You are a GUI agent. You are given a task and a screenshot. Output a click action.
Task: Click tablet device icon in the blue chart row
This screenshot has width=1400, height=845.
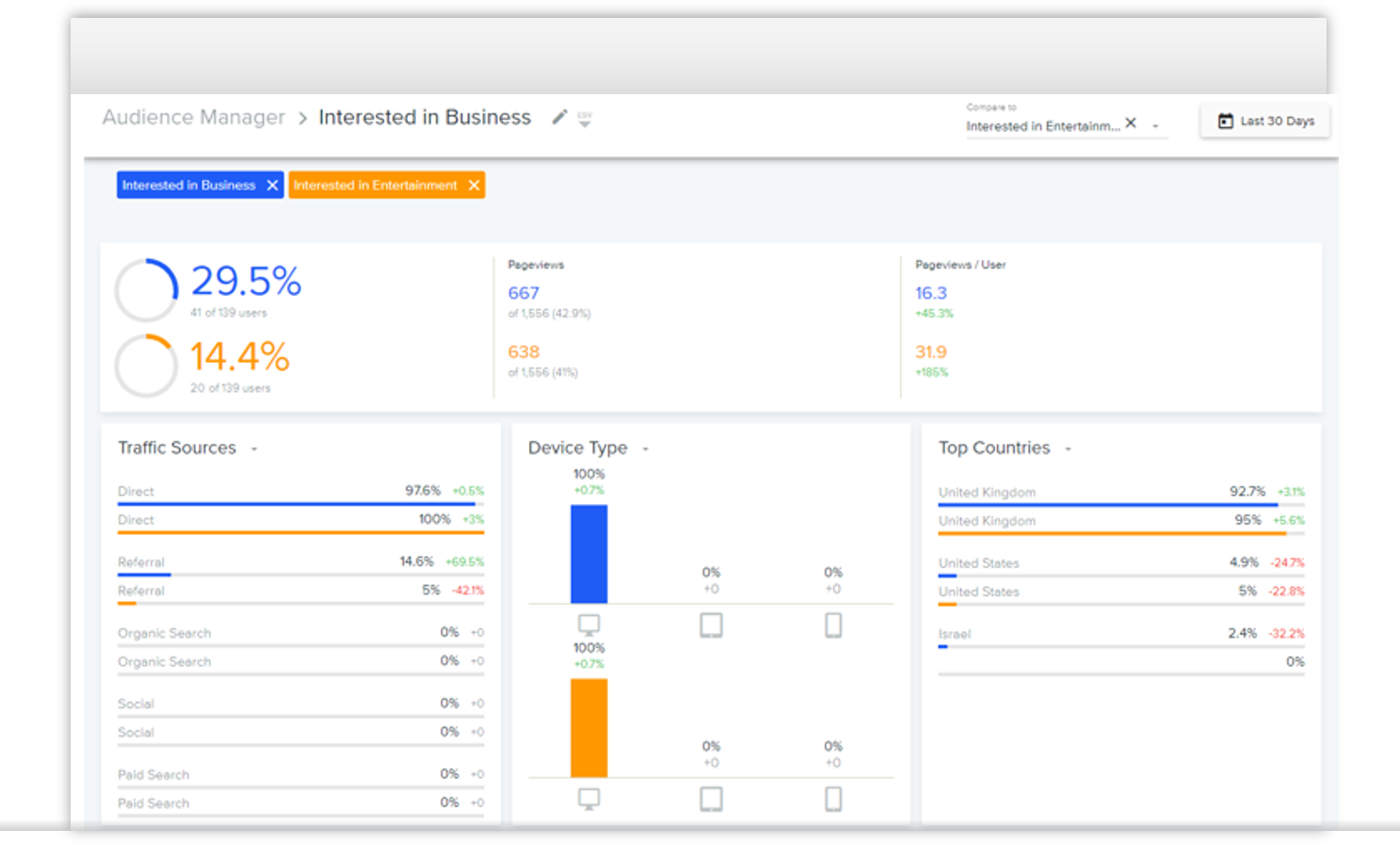pyautogui.click(x=711, y=626)
